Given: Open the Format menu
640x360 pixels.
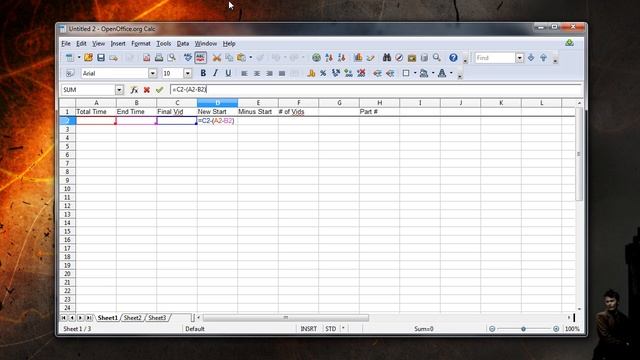Looking at the screenshot, I should coord(141,44).
